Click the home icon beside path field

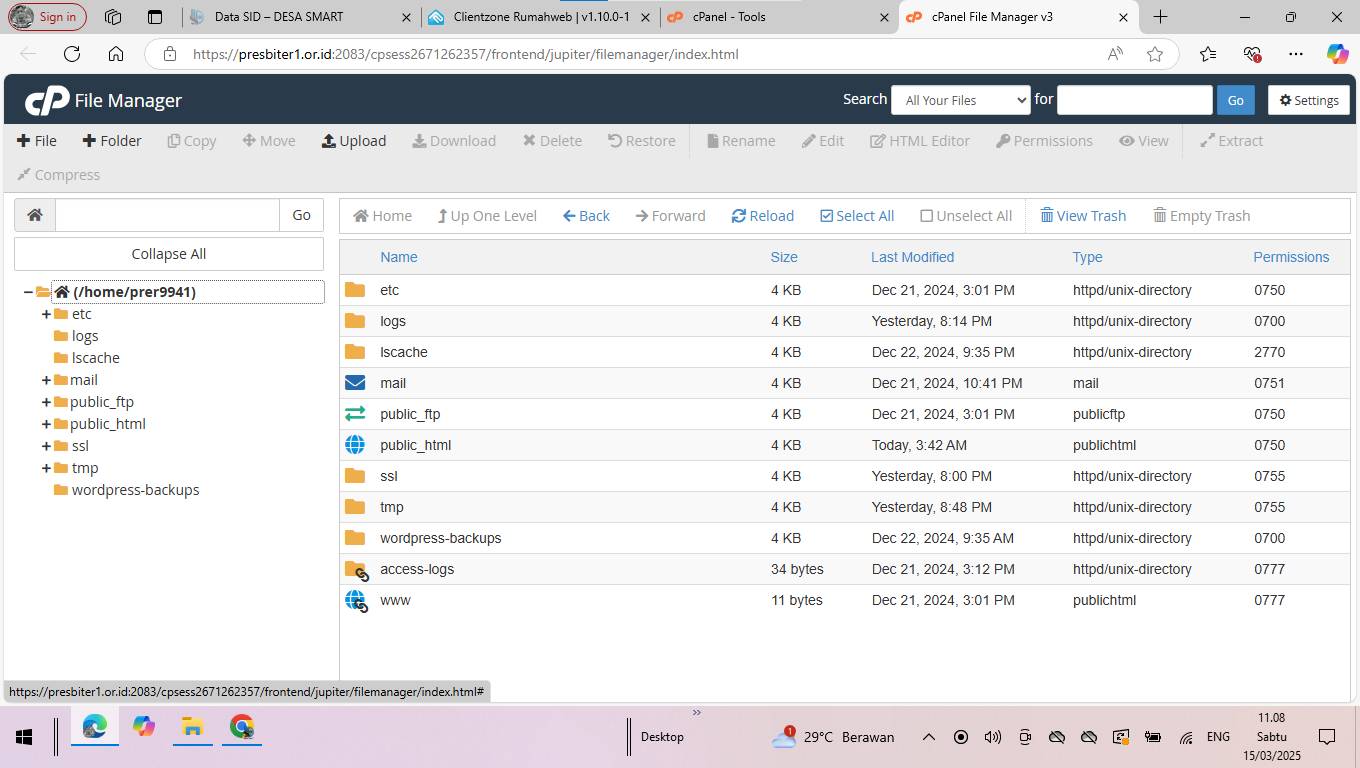[35, 215]
